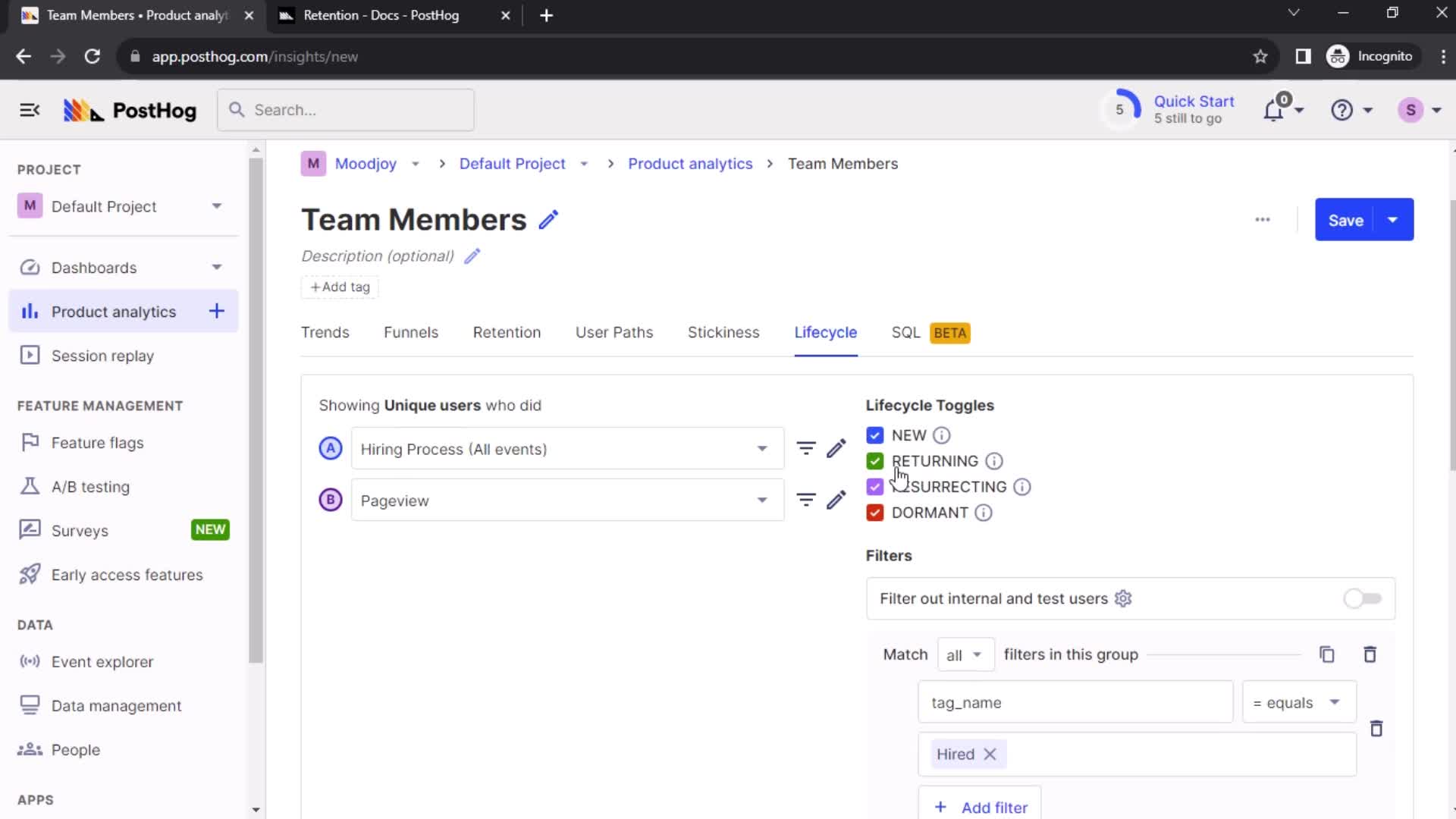This screenshot has width=1456, height=819.
Task: Open the browser side panel icon
Action: point(1303,57)
